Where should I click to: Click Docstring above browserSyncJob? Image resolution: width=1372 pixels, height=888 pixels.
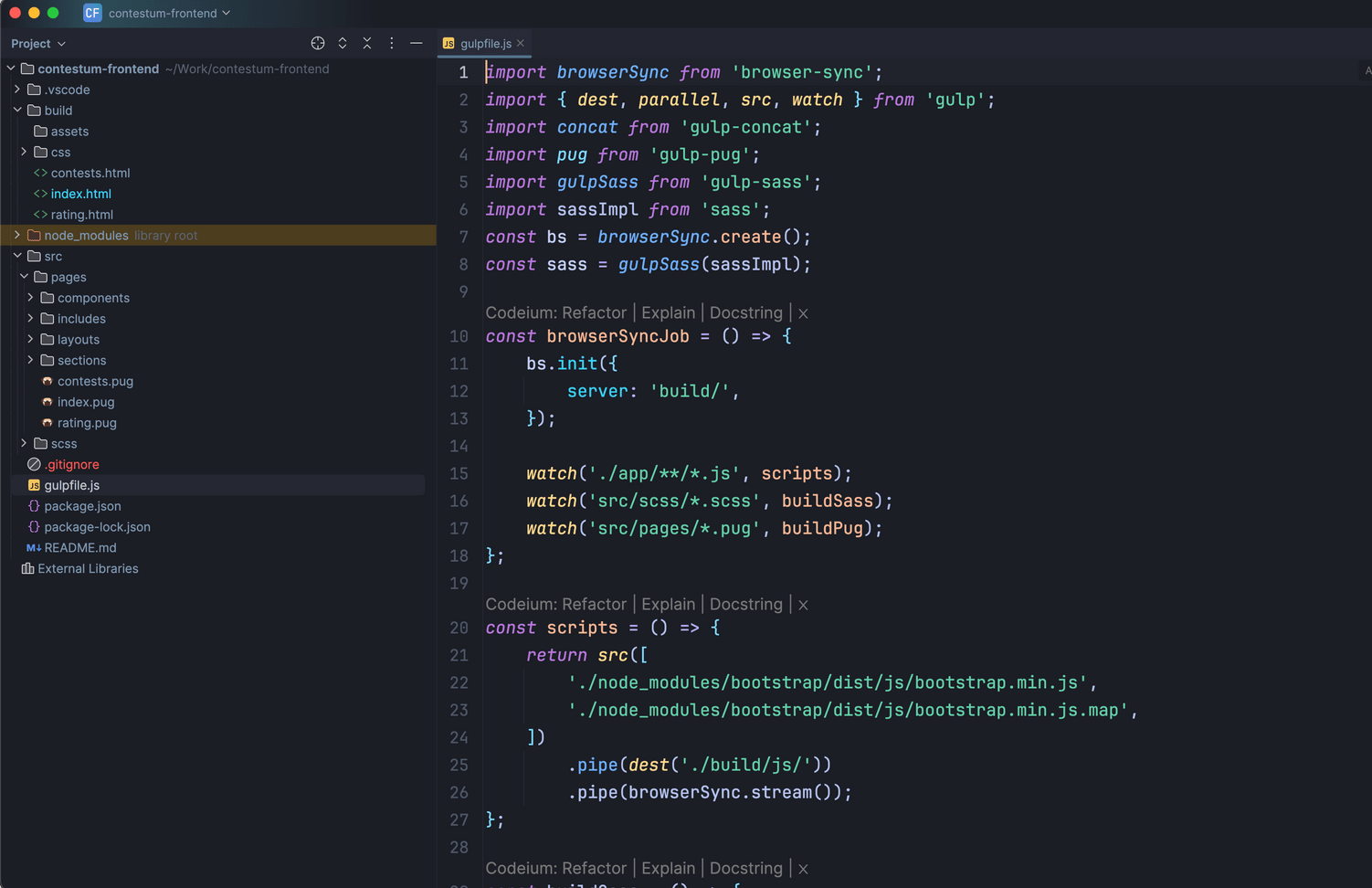pos(746,312)
